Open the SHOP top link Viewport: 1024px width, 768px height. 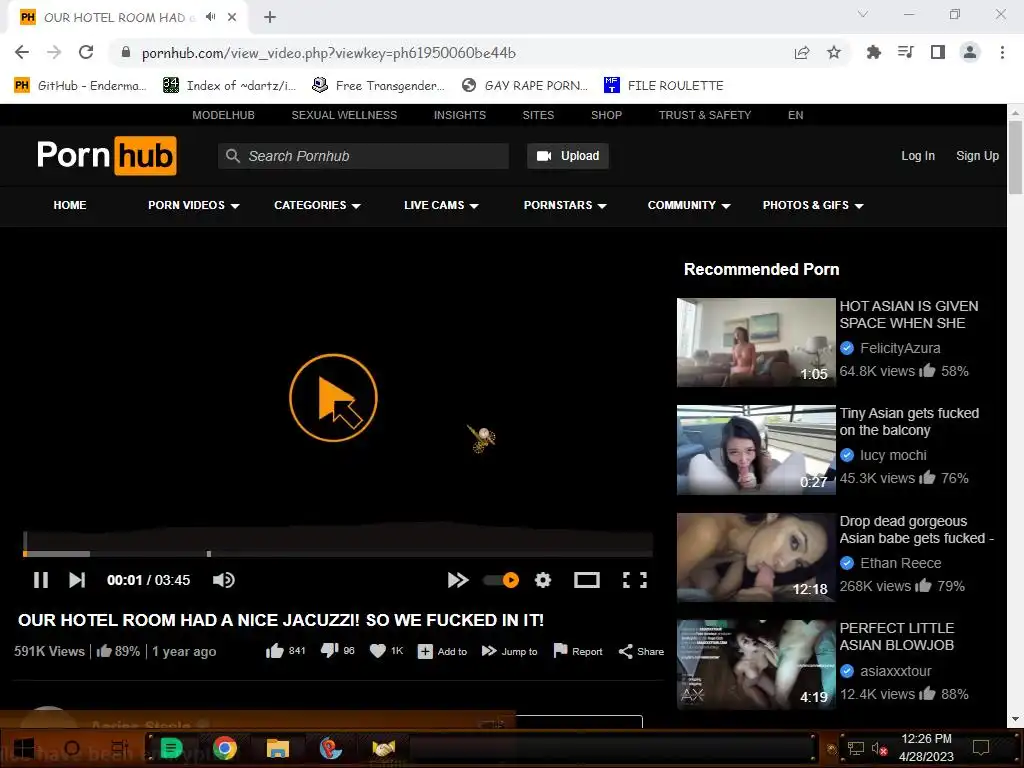point(606,115)
